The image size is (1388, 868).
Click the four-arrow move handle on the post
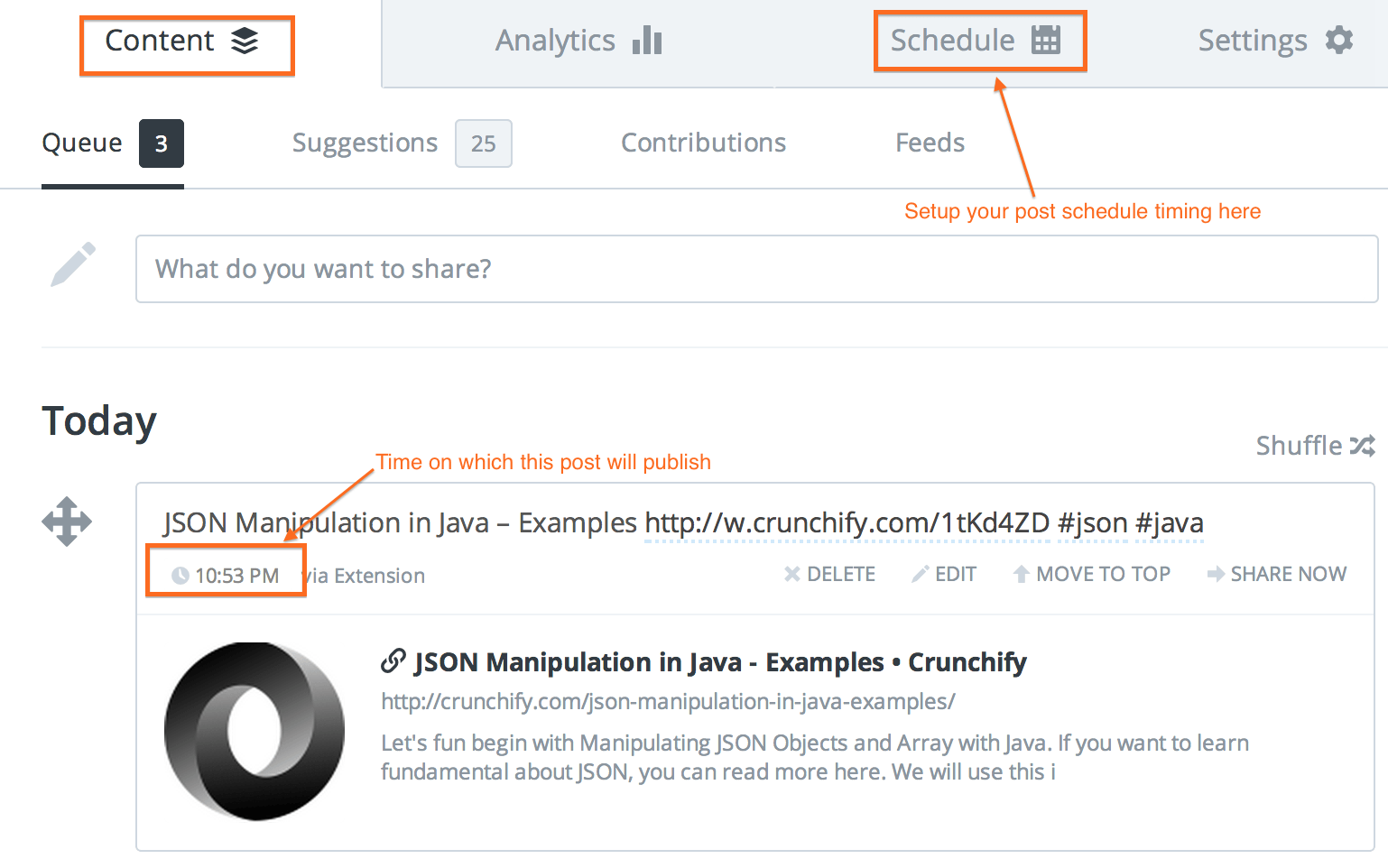67,522
